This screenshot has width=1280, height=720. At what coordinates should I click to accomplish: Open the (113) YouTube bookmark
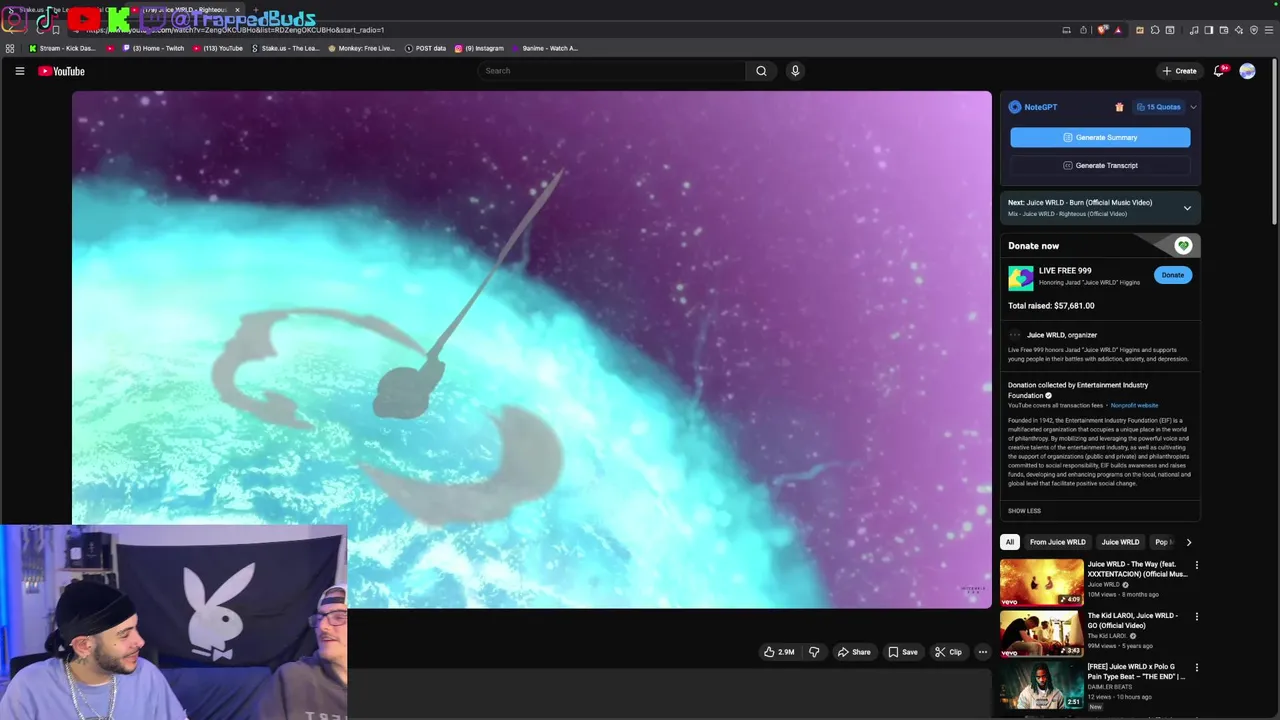coord(218,48)
